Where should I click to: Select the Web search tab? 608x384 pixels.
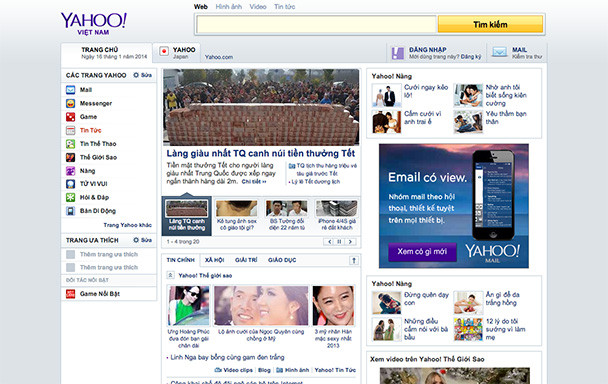[x=201, y=7]
